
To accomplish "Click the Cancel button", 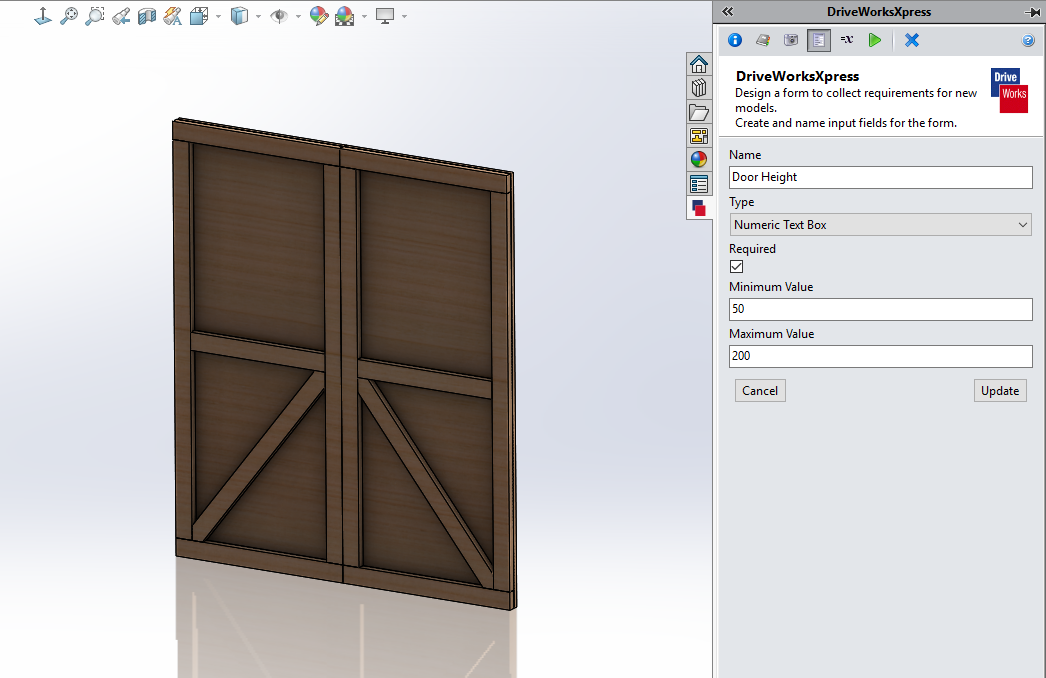I will tap(760, 391).
